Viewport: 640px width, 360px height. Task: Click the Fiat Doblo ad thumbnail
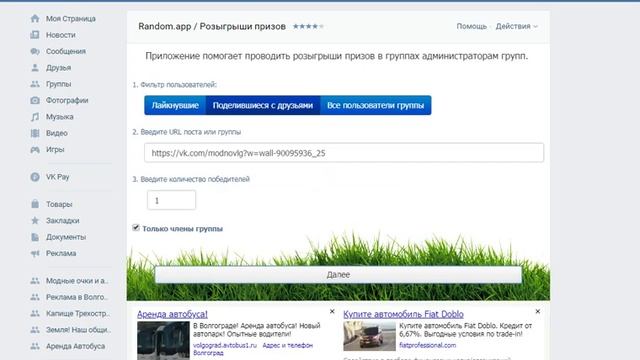[x=369, y=336]
